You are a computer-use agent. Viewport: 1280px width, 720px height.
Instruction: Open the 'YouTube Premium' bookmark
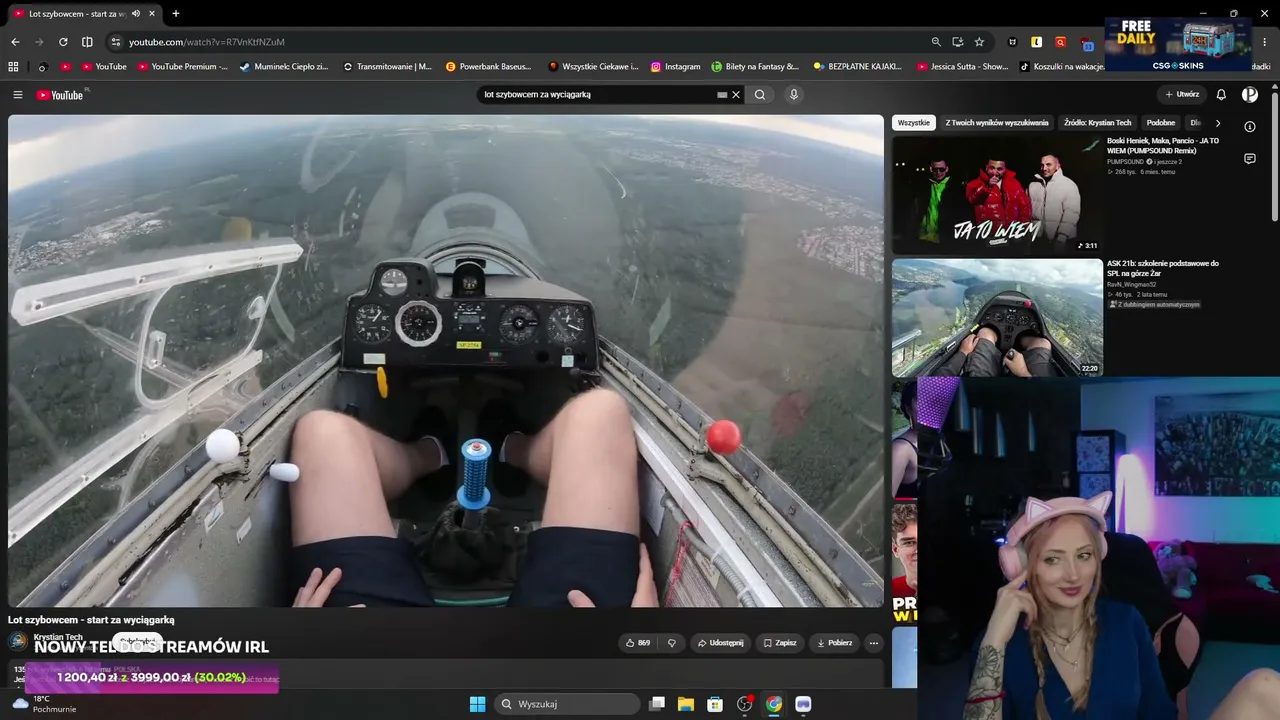183,67
